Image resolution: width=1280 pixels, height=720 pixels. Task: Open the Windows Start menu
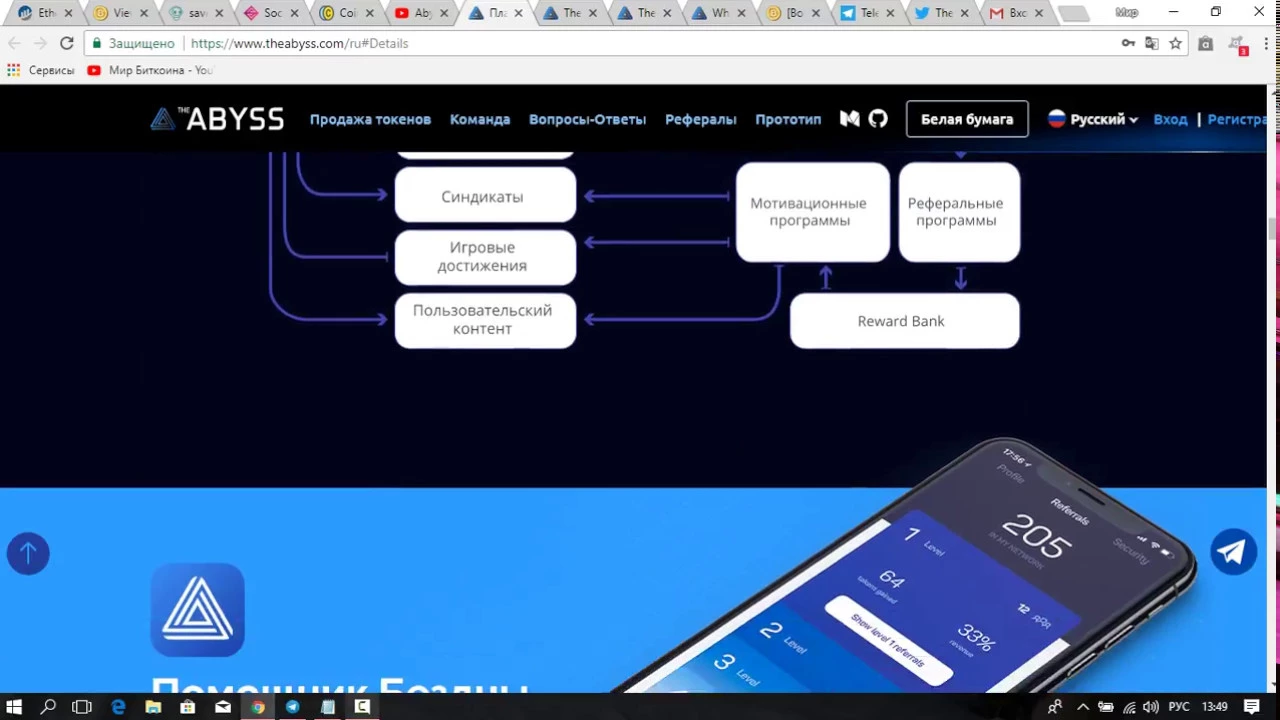(x=14, y=707)
